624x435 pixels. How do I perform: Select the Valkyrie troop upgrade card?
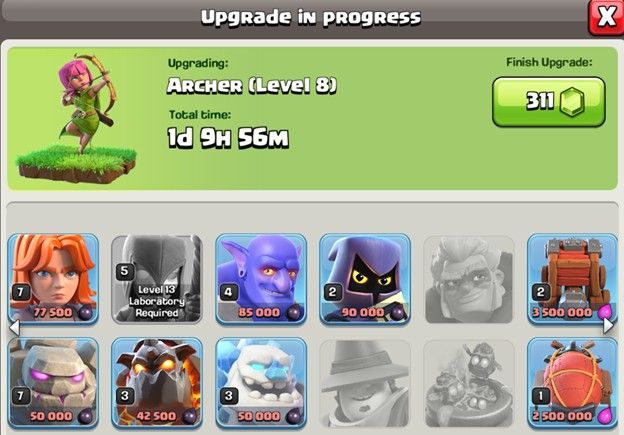[x=53, y=279]
